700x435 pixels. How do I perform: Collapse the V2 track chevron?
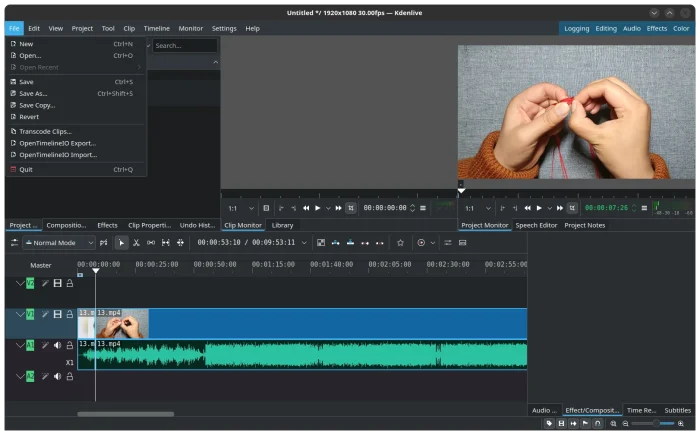19,283
